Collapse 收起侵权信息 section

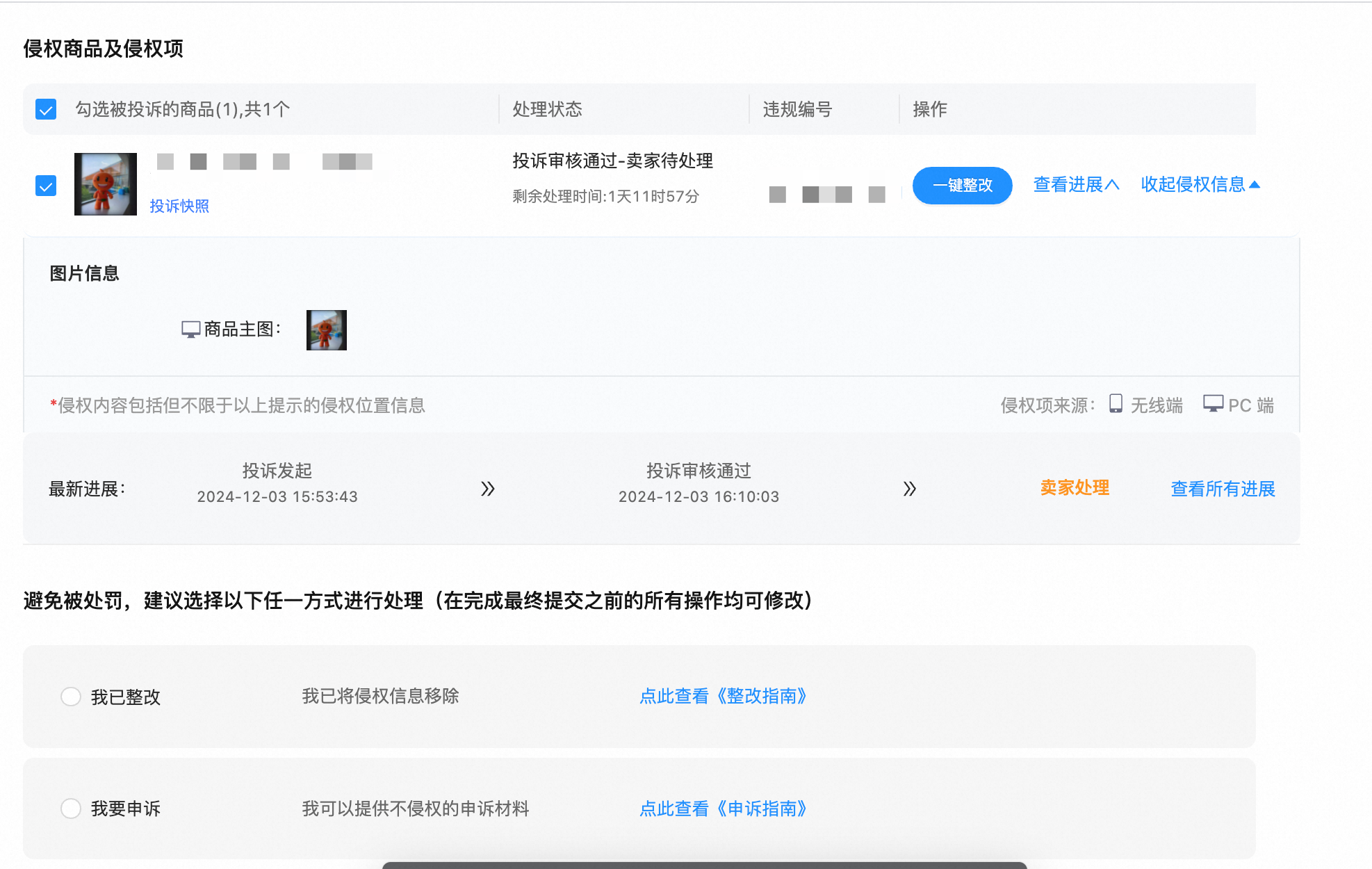point(1200,184)
